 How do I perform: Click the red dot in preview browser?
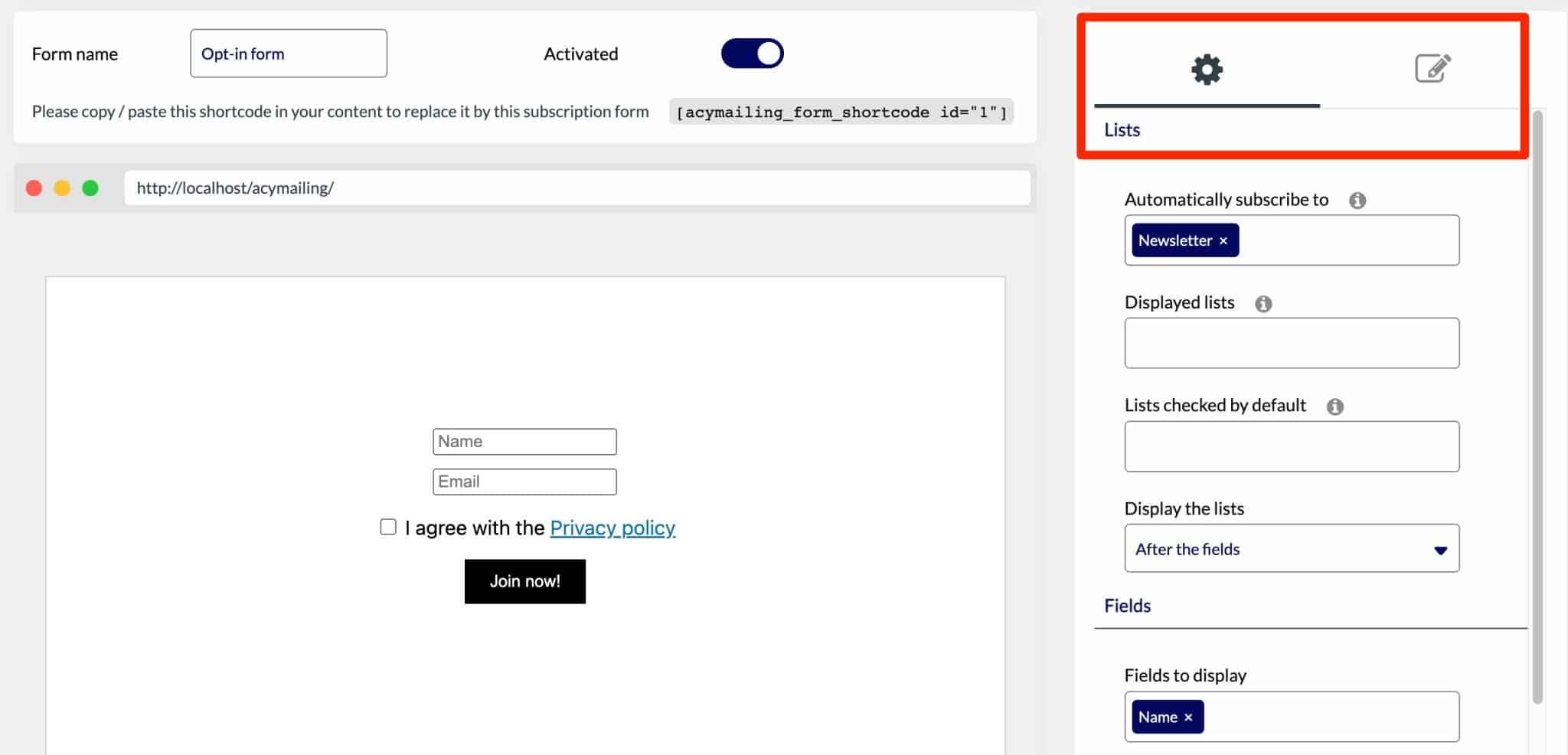point(34,188)
